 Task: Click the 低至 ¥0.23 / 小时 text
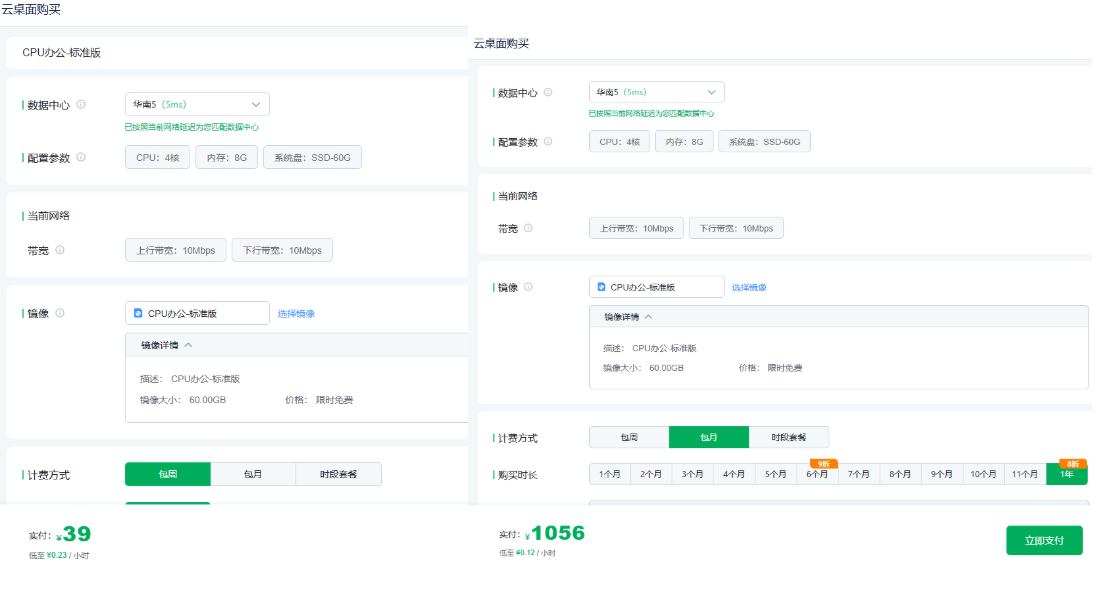[x=59, y=556]
